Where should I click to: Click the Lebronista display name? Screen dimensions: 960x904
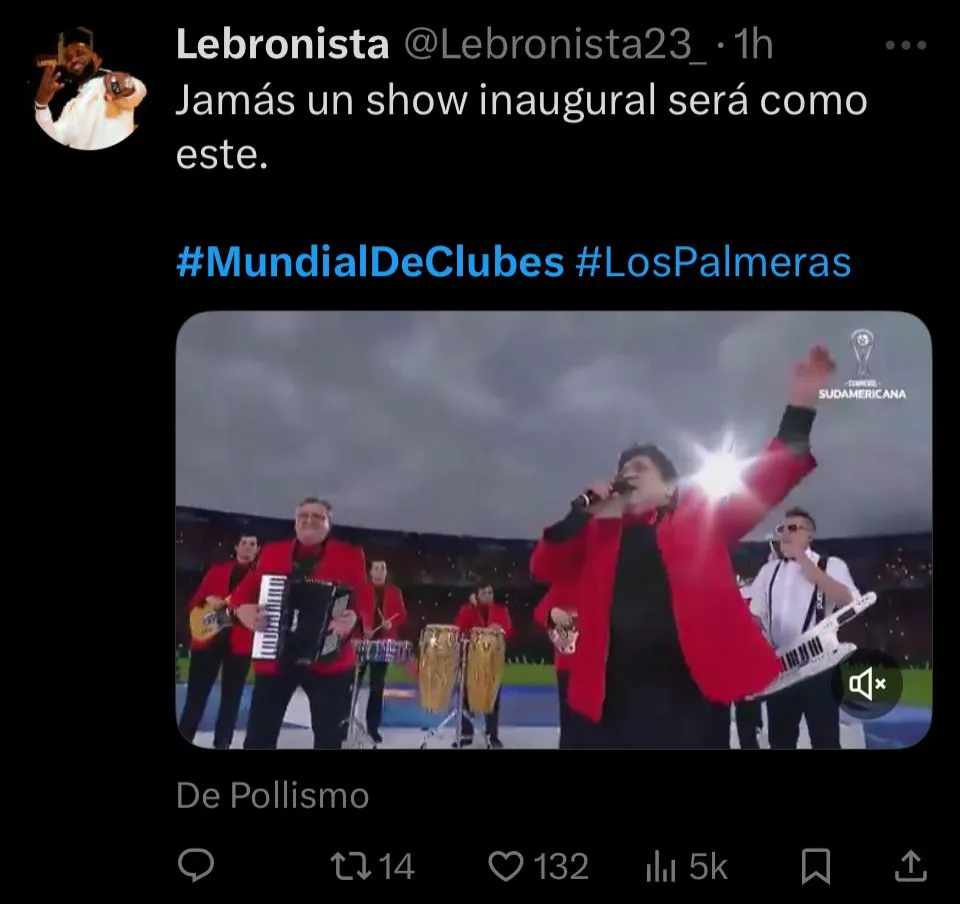pyautogui.click(x=282, y=45)
